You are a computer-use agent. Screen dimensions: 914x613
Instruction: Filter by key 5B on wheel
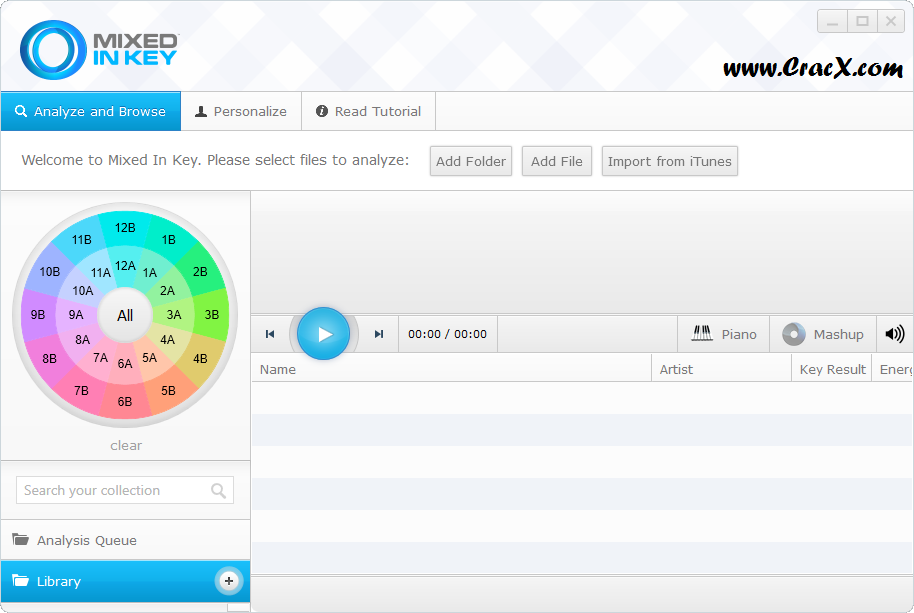click(168, 390)
